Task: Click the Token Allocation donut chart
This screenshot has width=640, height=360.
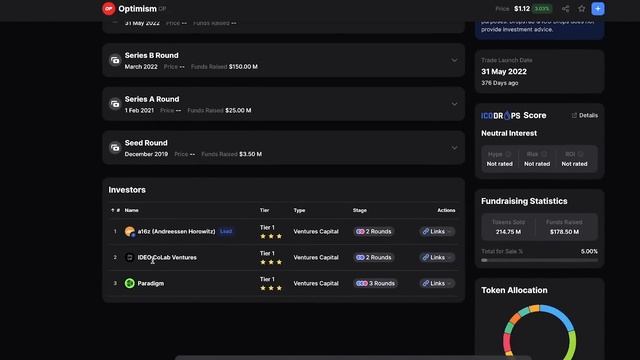Action: [x=539, y=332]
